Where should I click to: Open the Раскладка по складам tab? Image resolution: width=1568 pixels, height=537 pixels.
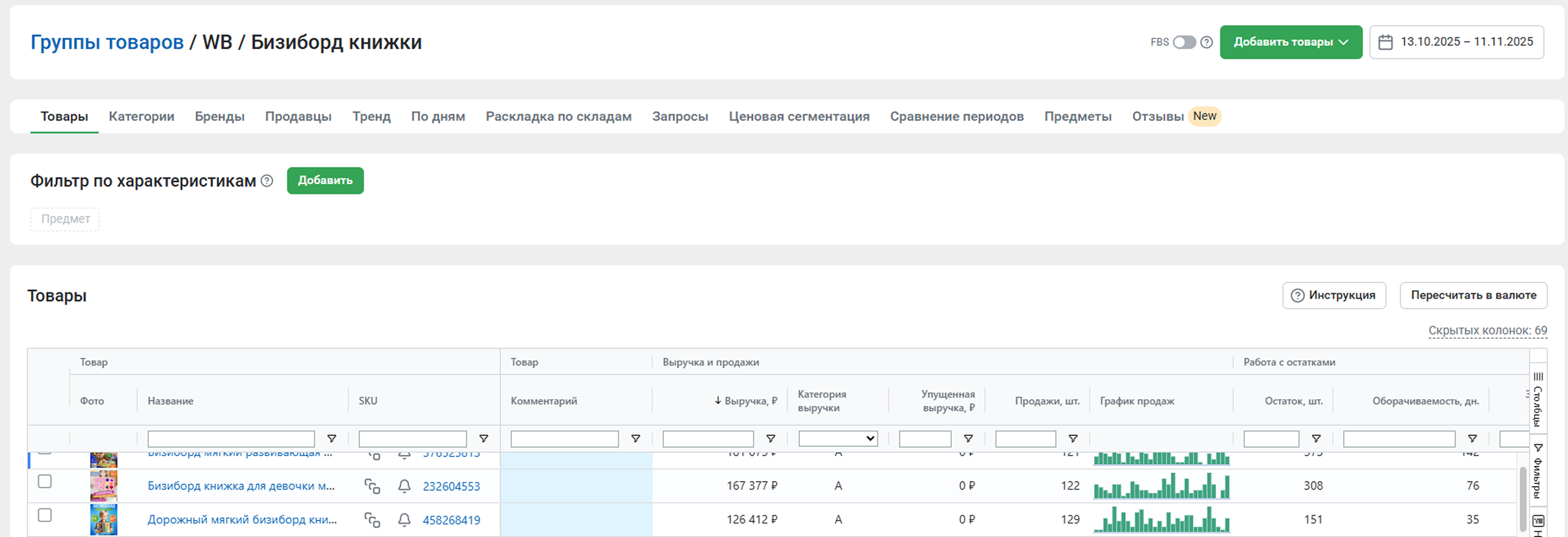tap(558, 116)
